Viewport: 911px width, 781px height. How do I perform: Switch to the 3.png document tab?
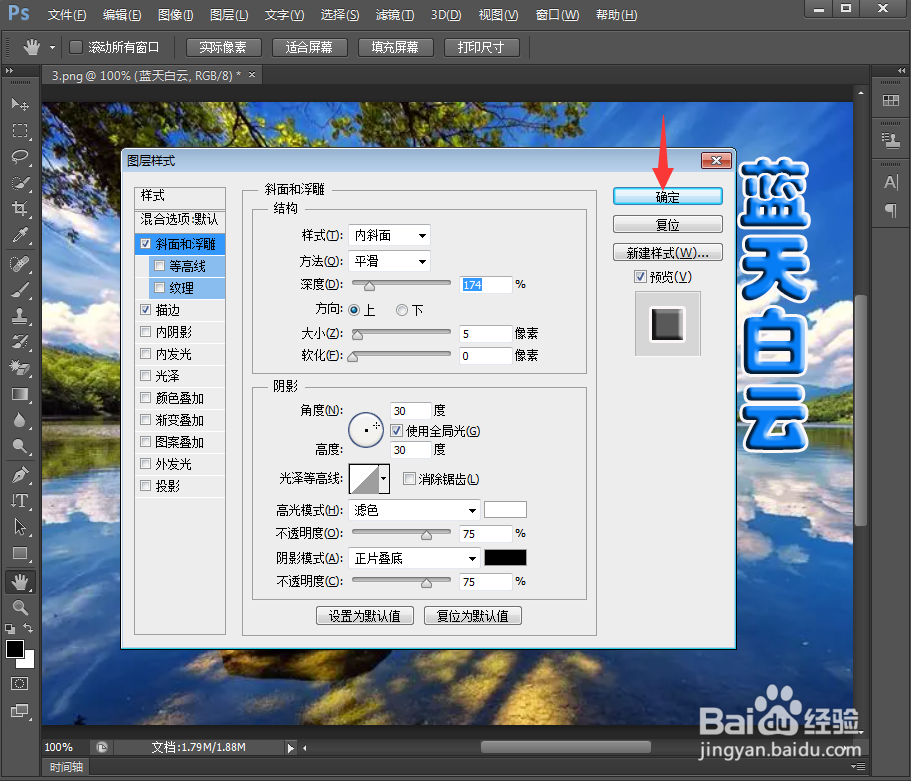[146, 76]
